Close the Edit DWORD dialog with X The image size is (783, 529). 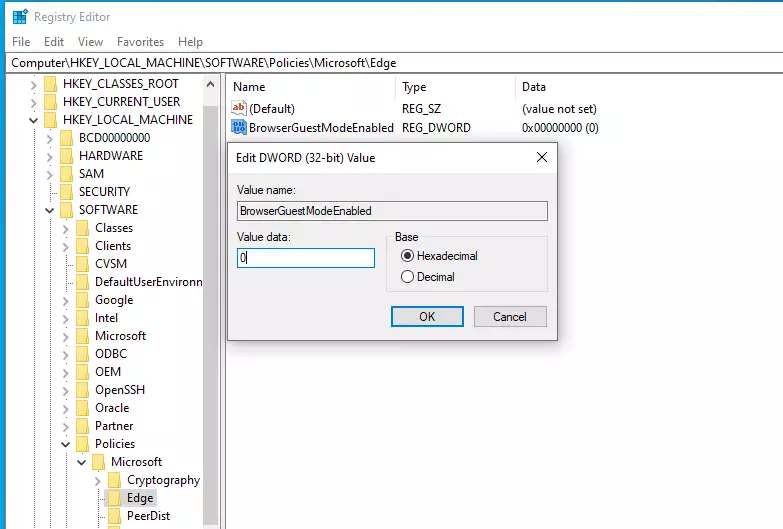[x=542, y=157]
